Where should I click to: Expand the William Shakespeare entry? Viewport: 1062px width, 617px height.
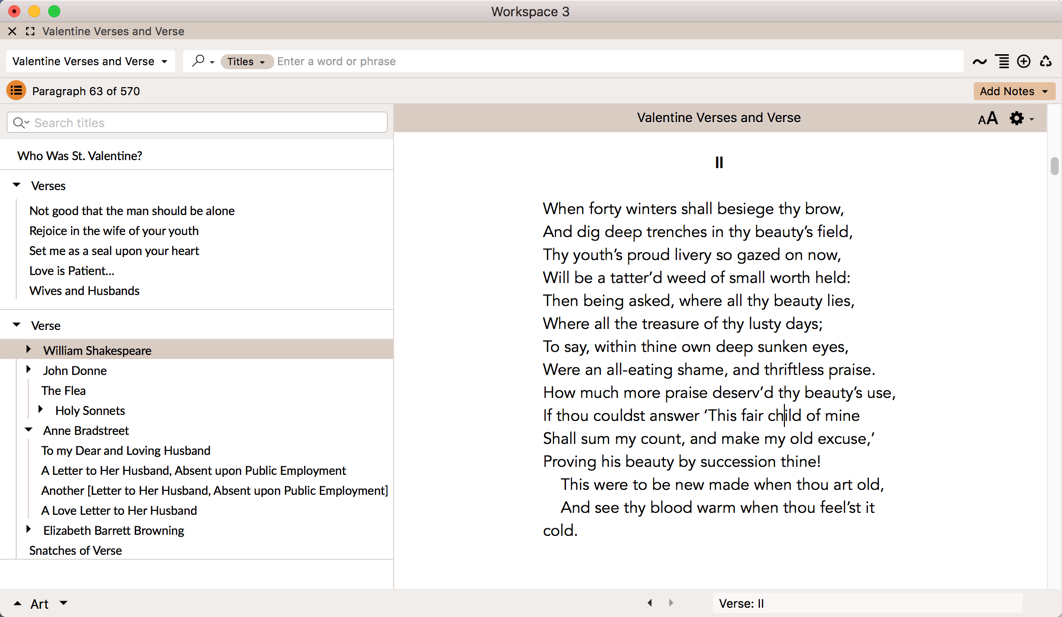[28, 349]
